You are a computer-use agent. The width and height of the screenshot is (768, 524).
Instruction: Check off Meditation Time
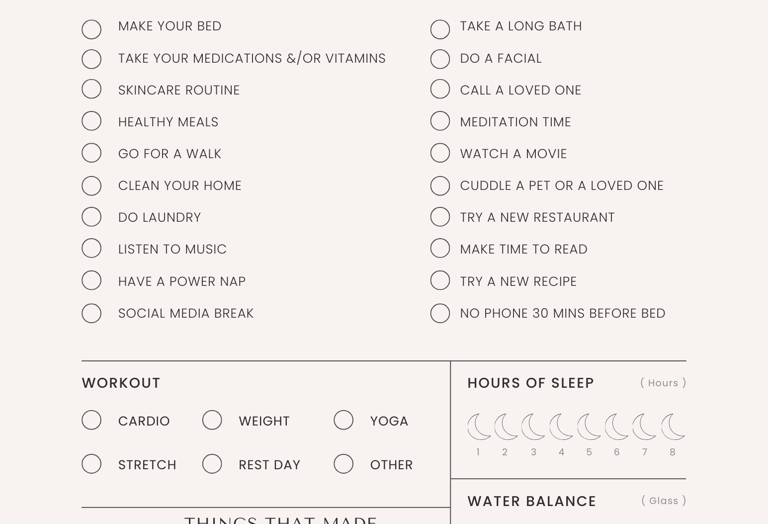click(440, 121)
